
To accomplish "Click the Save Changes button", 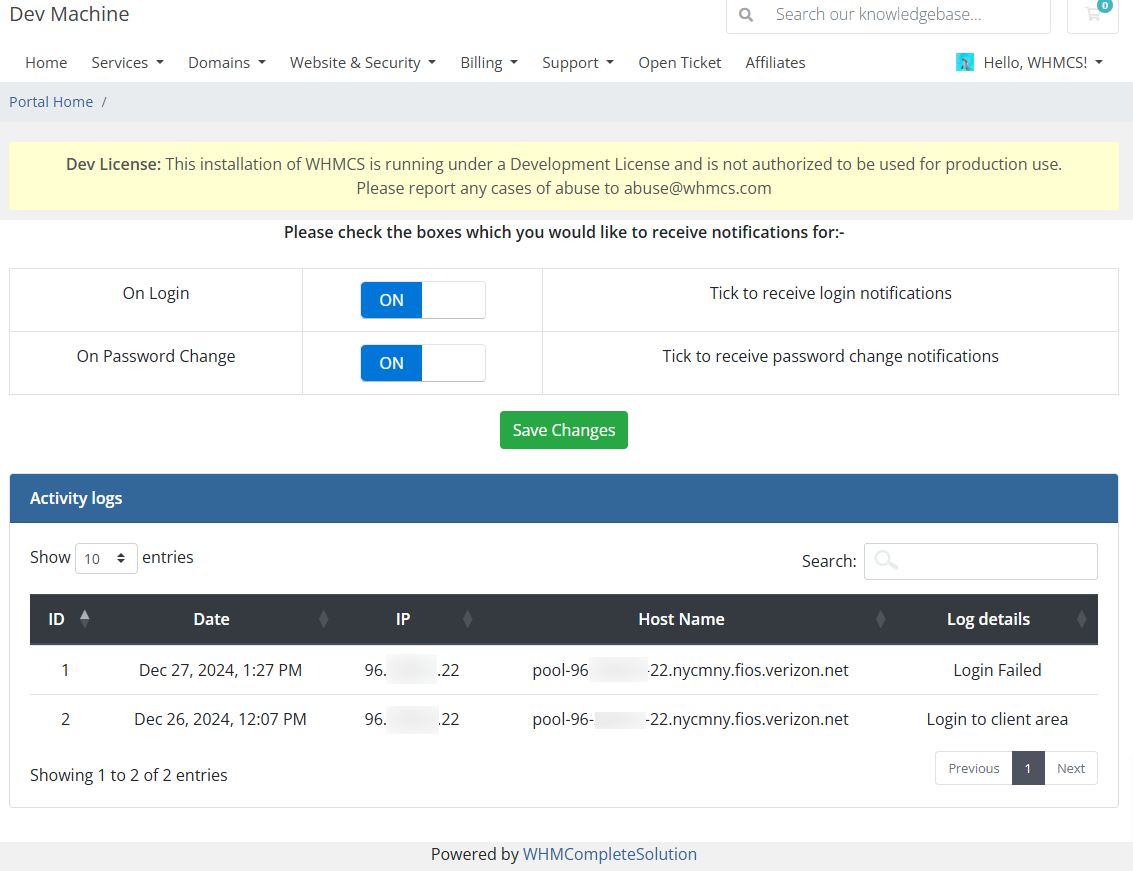I will [x=564, y=430].
